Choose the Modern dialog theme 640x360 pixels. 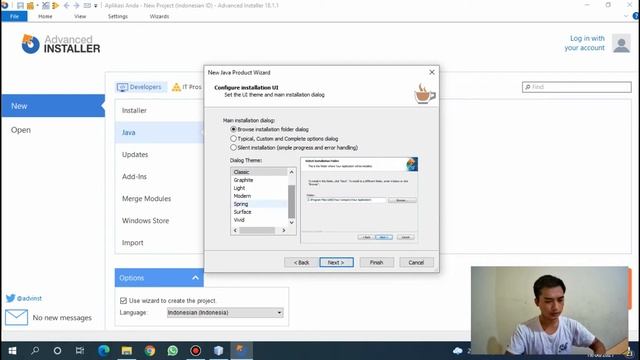pyautogui.click(x=260, y=196)
